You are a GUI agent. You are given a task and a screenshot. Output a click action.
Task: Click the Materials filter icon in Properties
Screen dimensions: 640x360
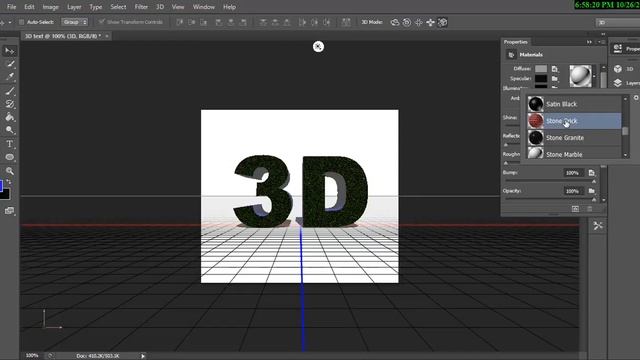(x=511, y=54)
